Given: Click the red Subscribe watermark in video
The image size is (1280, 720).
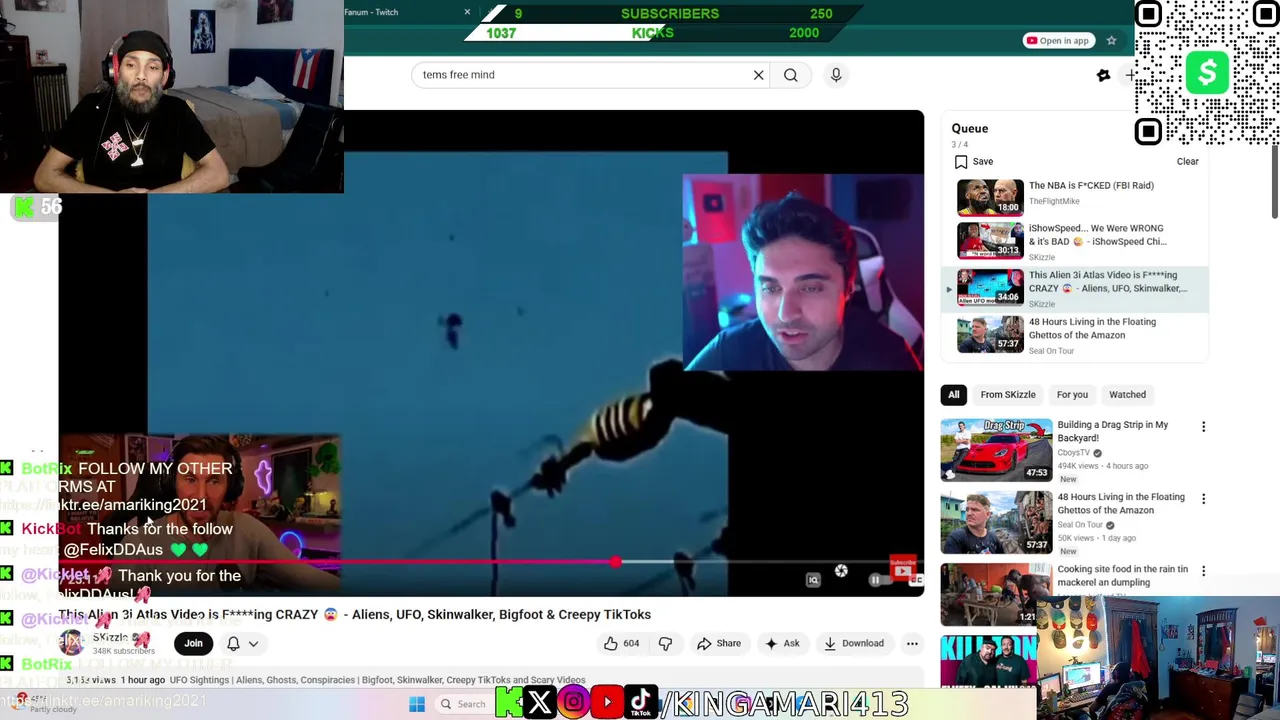Looking at the screenshot, I should pos(903,568).
